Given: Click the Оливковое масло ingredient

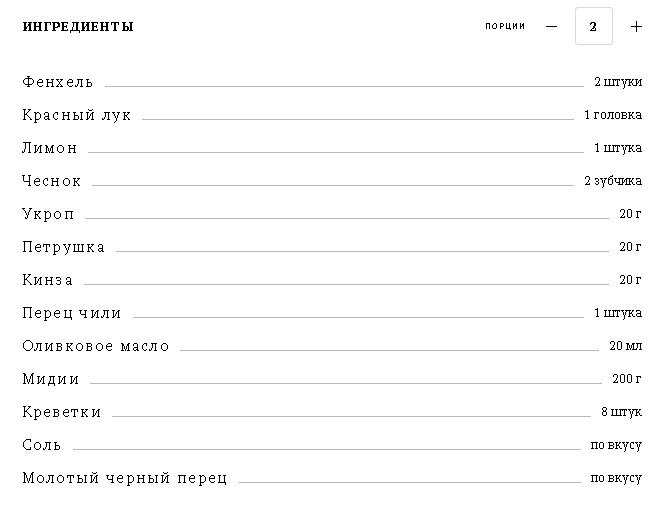Looking at the screenshot, I should point(96,346).
